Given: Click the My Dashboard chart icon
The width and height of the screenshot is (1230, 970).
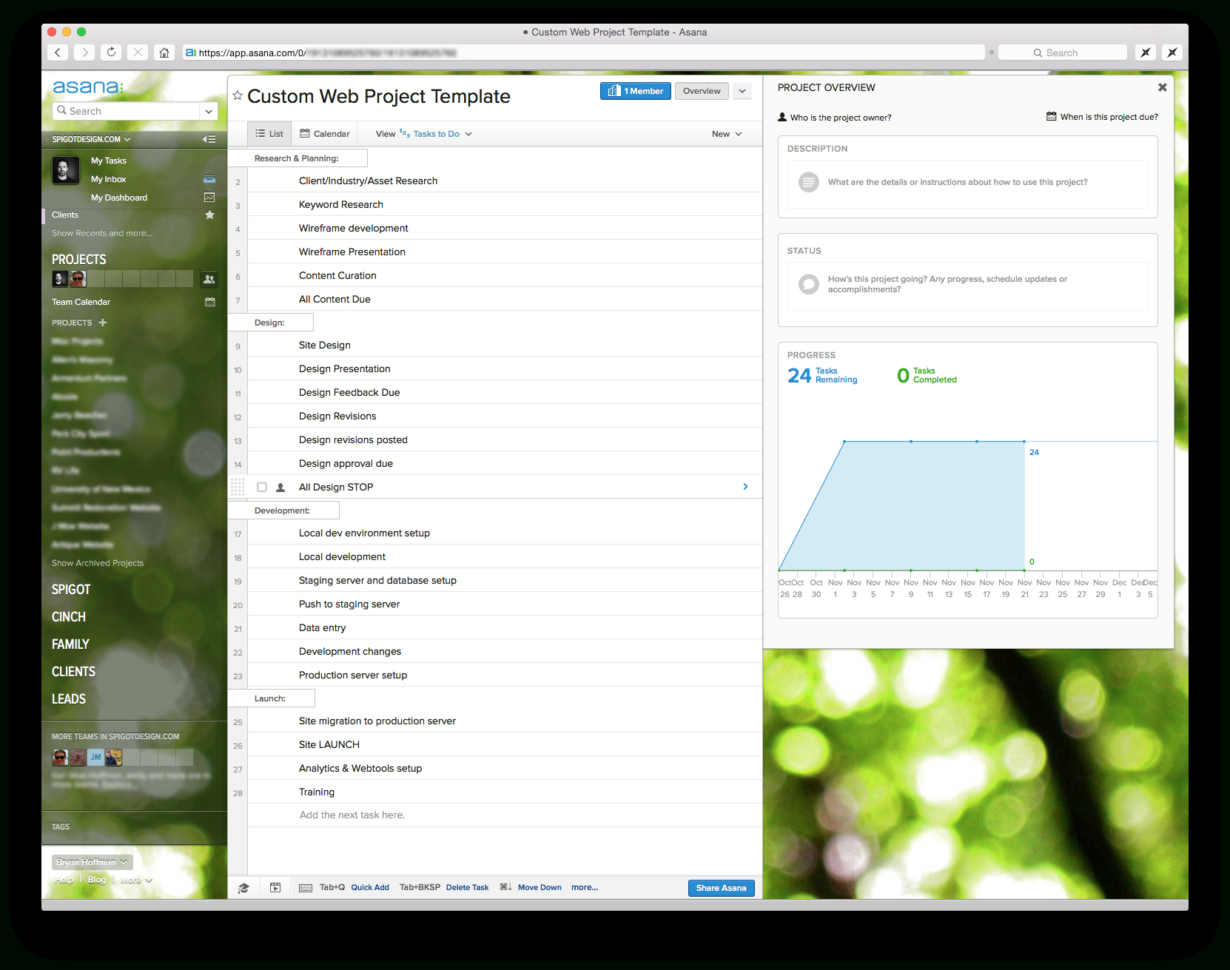Looking at the screenshot, I should click(209, 197).
